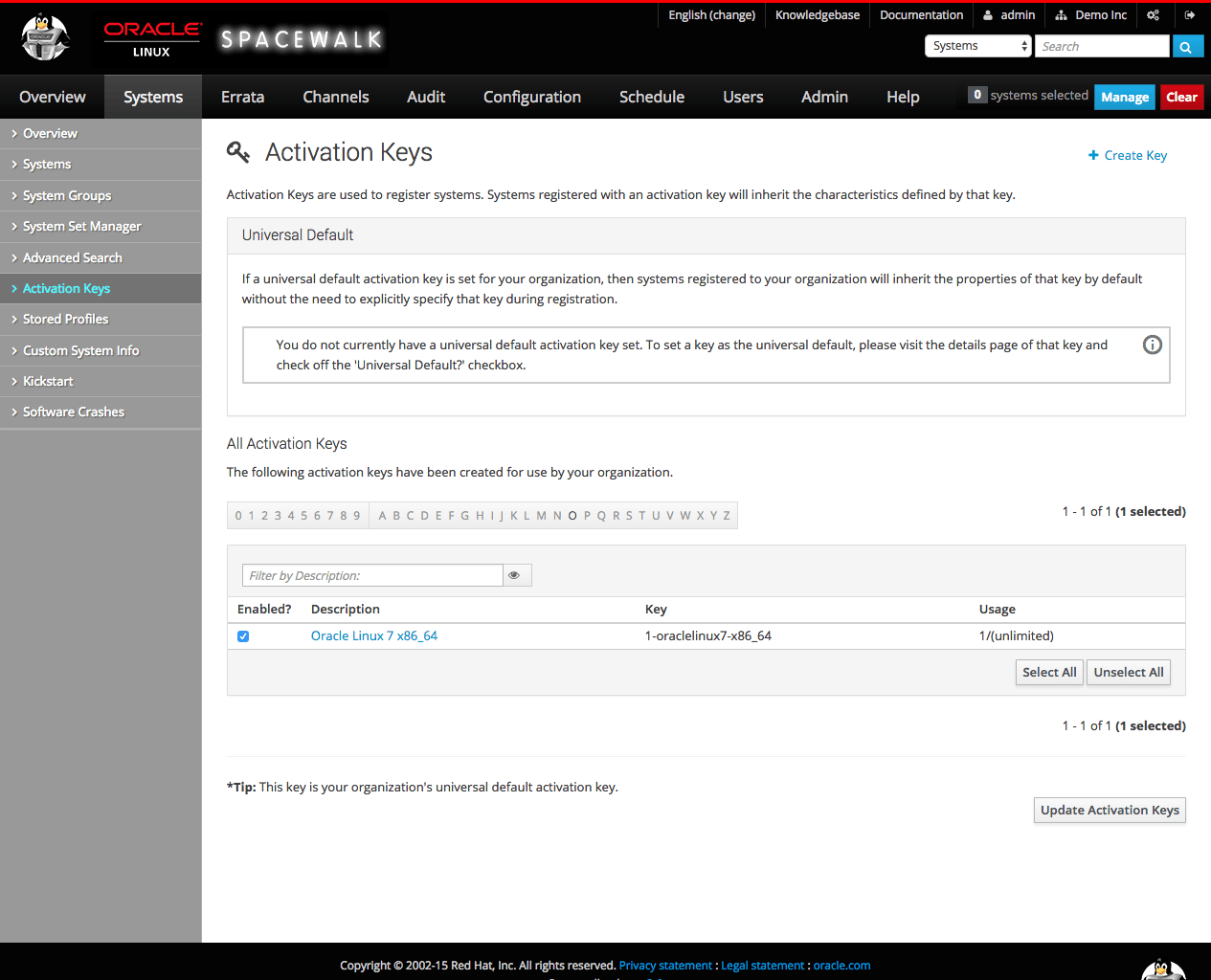
Task: Open the Admin tab
Action: pos(825,97)
